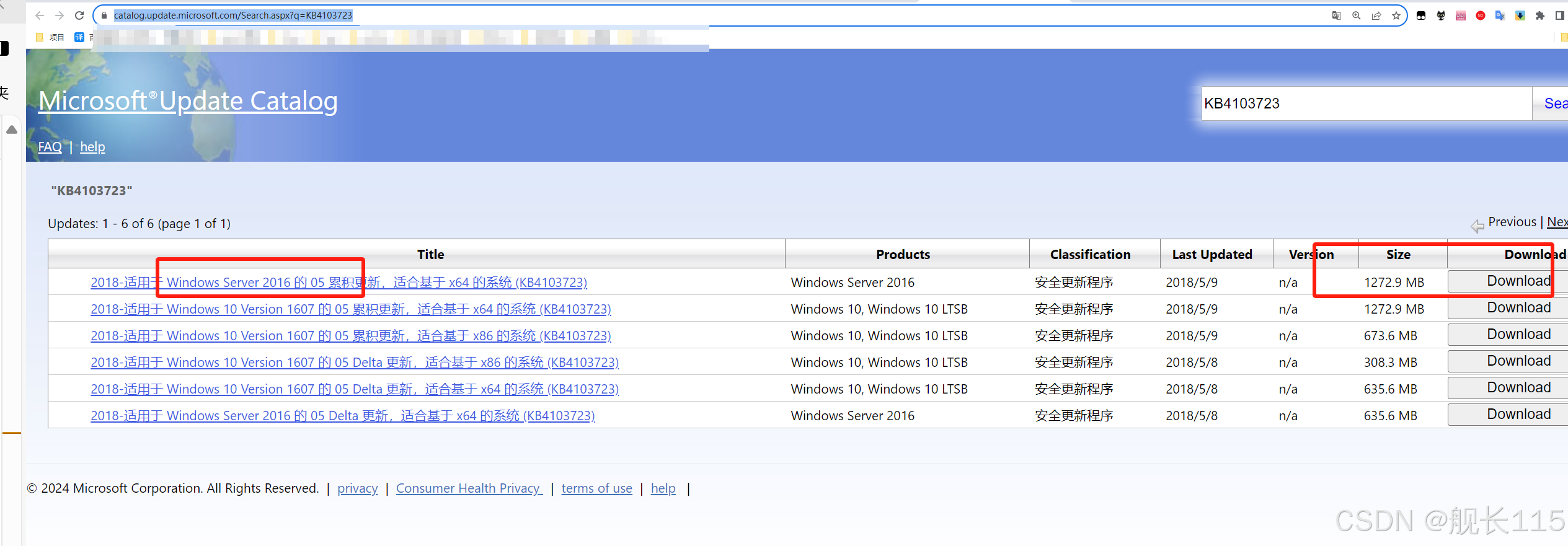Viewport: 1568px width, 546px height.
Task: Click the blue download arrow extension icon
Action: pyautogui.click(x=1520, y=15)
